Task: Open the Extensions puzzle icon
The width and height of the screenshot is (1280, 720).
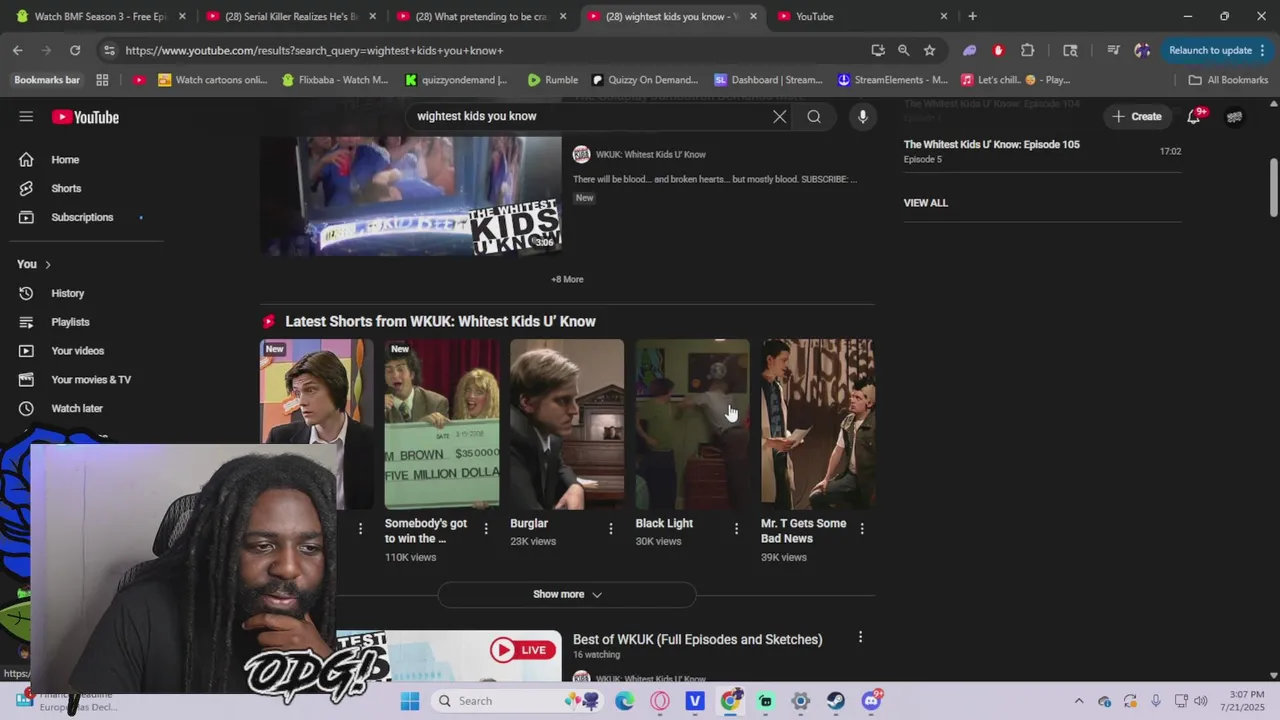Action: pos(1028,50)
